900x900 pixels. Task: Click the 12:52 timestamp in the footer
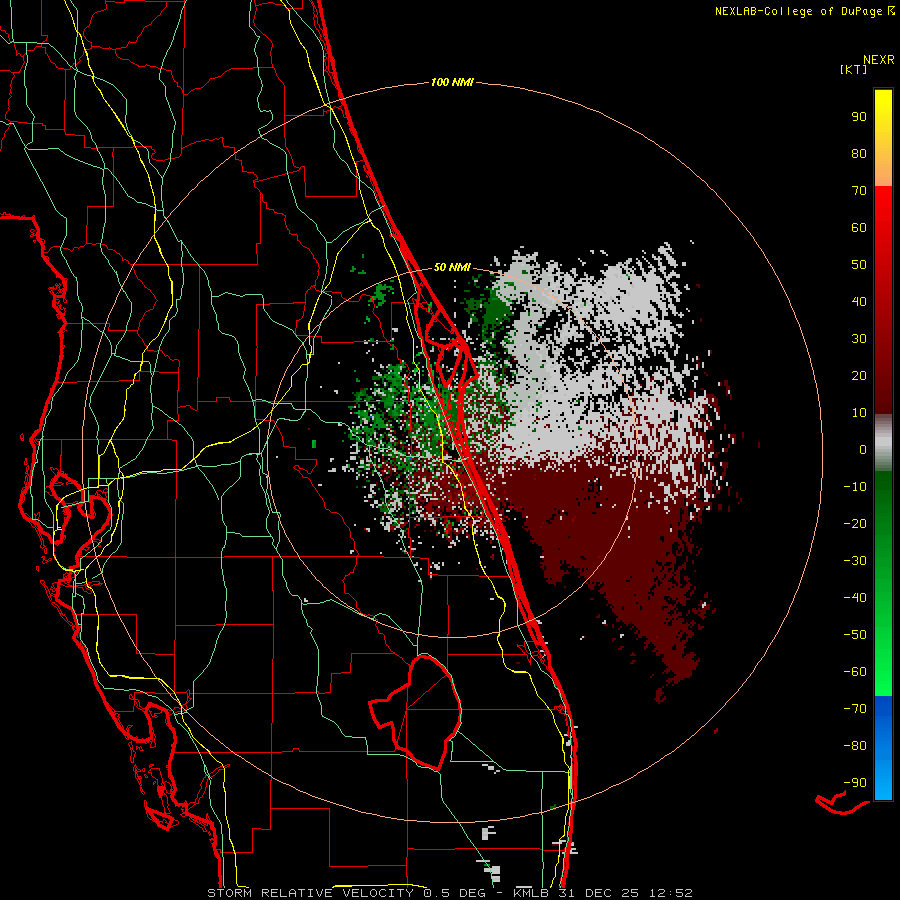(671, 893)
